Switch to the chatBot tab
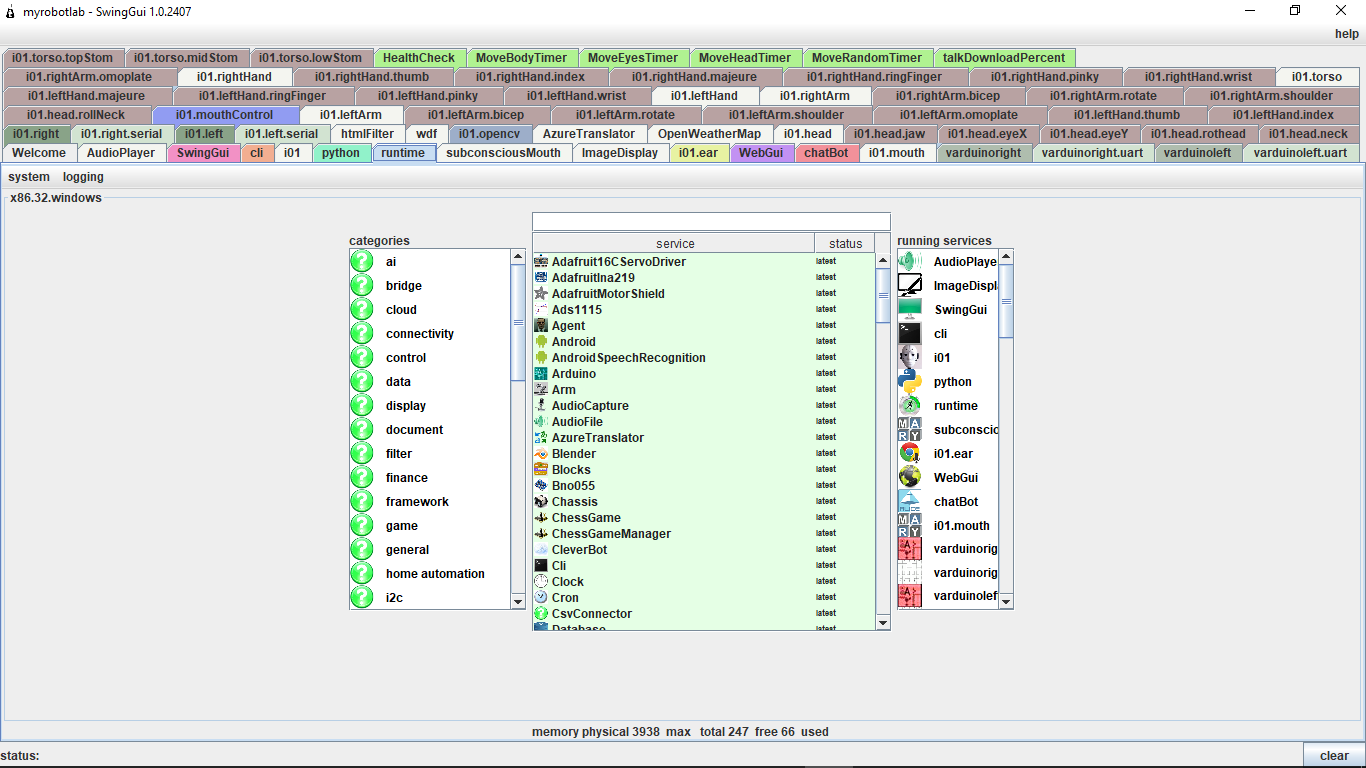This screenshot has height=768, width=1366. coord(826,153)
